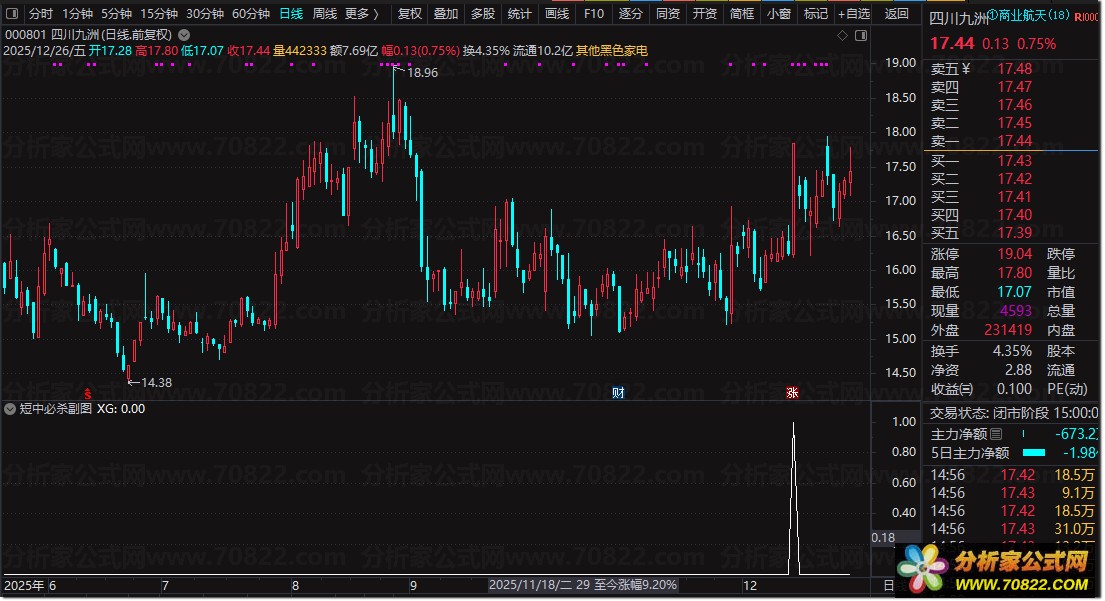Toggle the 复权 adjustment option
The image size is (1105, 601).
pyautogui.click(x=409, y=14)
